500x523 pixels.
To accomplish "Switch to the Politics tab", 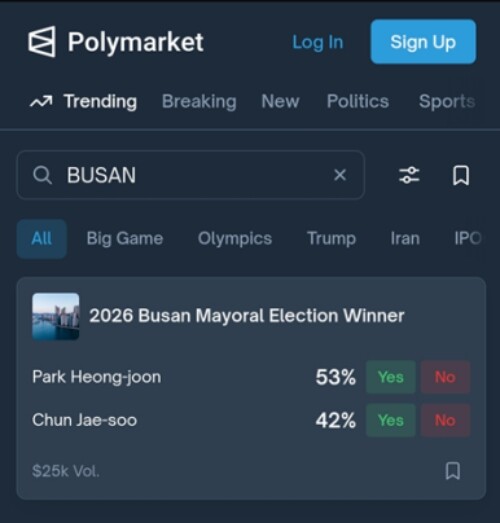I will click(x=358, y=101).
